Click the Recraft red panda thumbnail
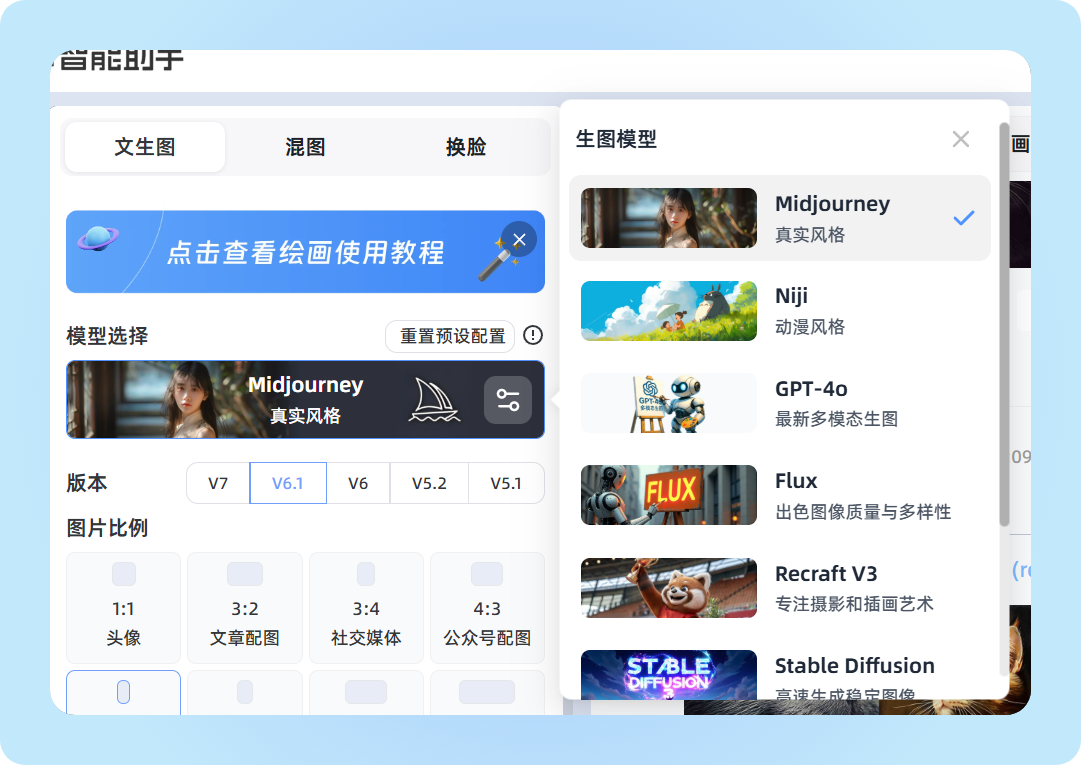 [x=669, y=588]
